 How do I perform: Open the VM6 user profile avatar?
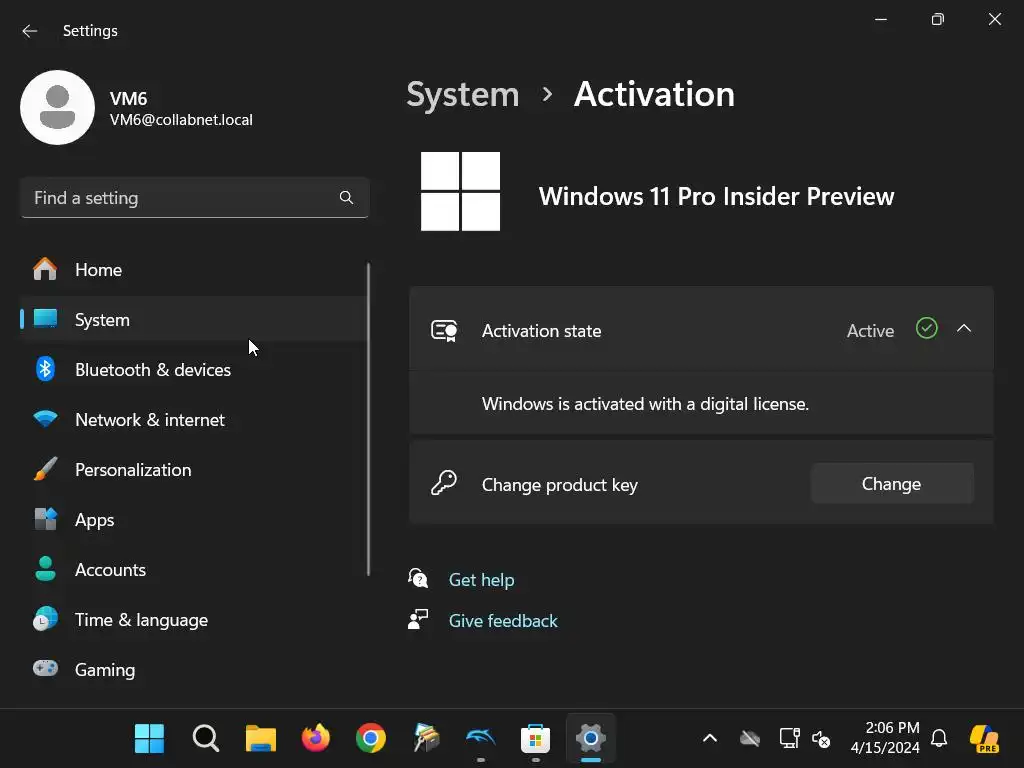pyautogui.click(x=57, y=107)
